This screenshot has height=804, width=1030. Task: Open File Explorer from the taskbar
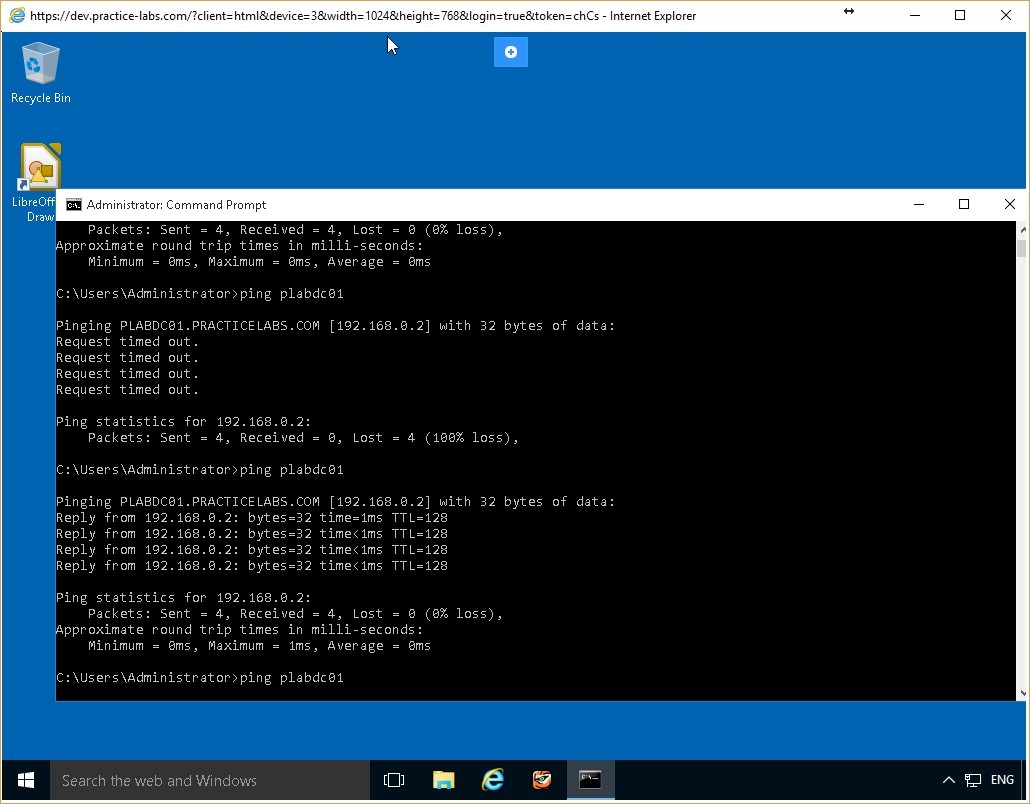point(443,780)
